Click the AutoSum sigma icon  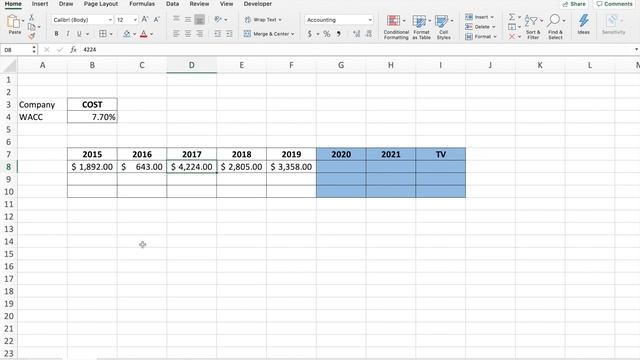(x=511, y=17)
